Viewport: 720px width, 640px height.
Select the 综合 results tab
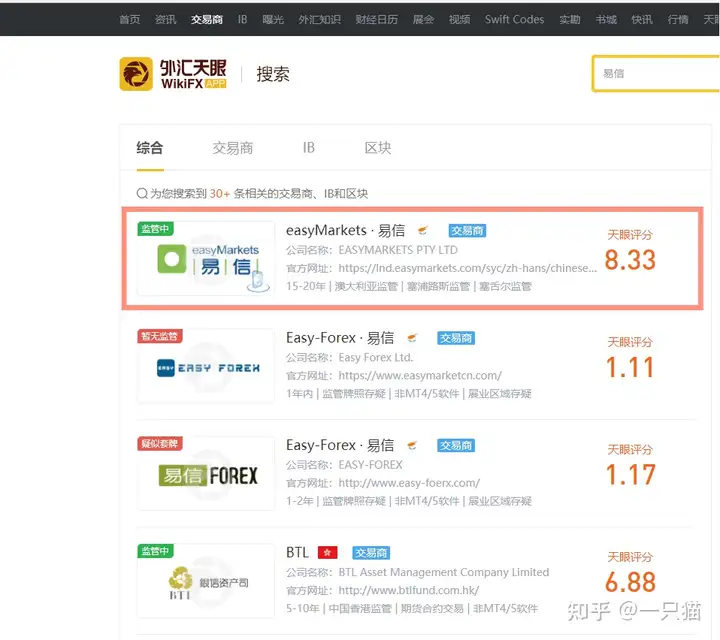[x=150, y=148]
